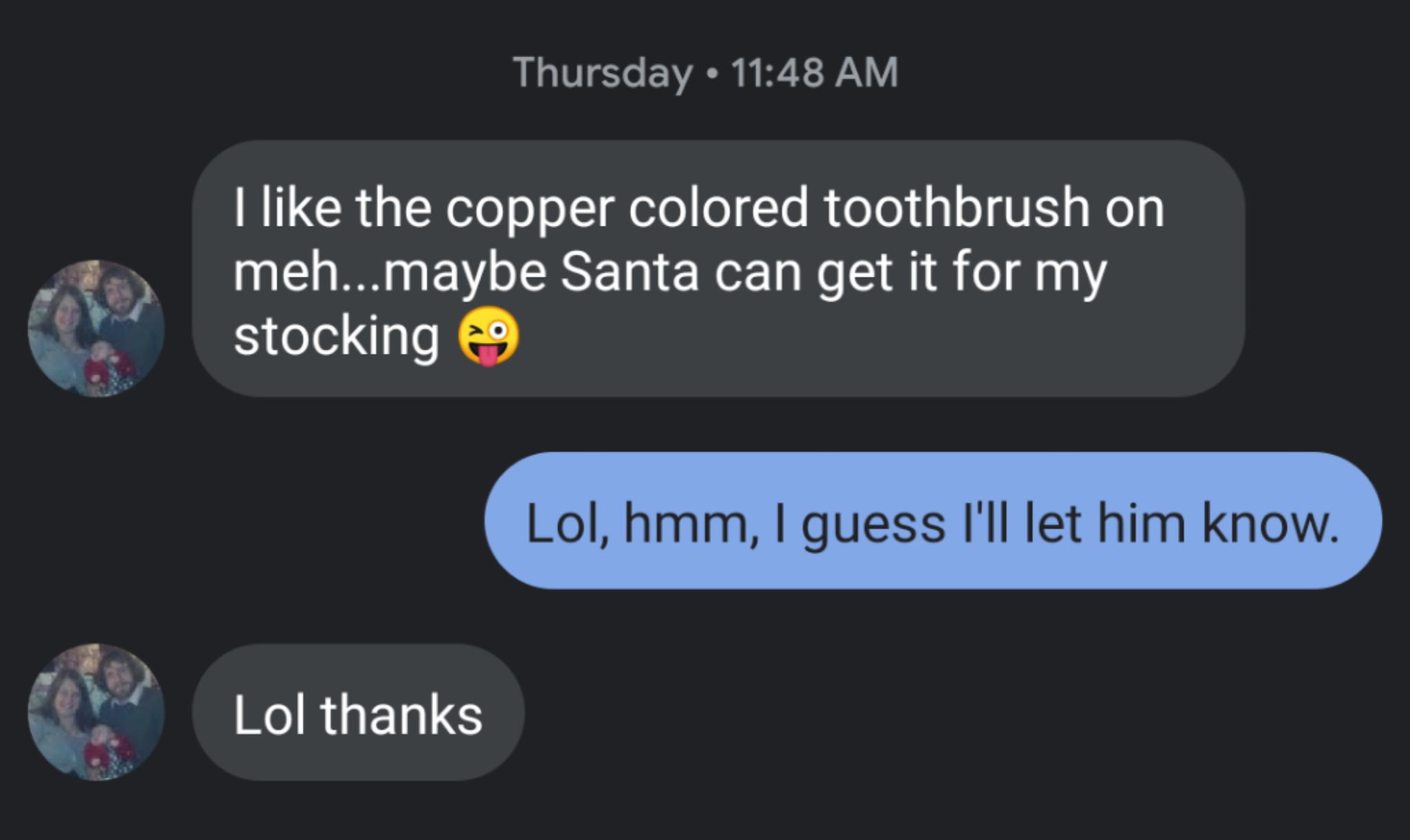Click "hmm," in the sent reply
1410x840 pixels.
pyautogui.click(x=691, y=524)
